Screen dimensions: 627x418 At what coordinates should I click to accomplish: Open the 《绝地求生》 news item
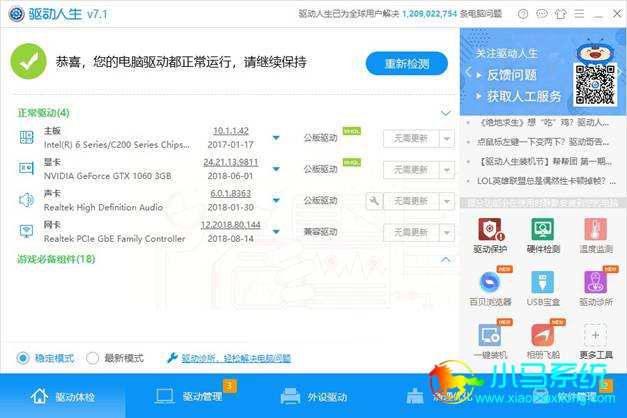click(x=543, y=122)
